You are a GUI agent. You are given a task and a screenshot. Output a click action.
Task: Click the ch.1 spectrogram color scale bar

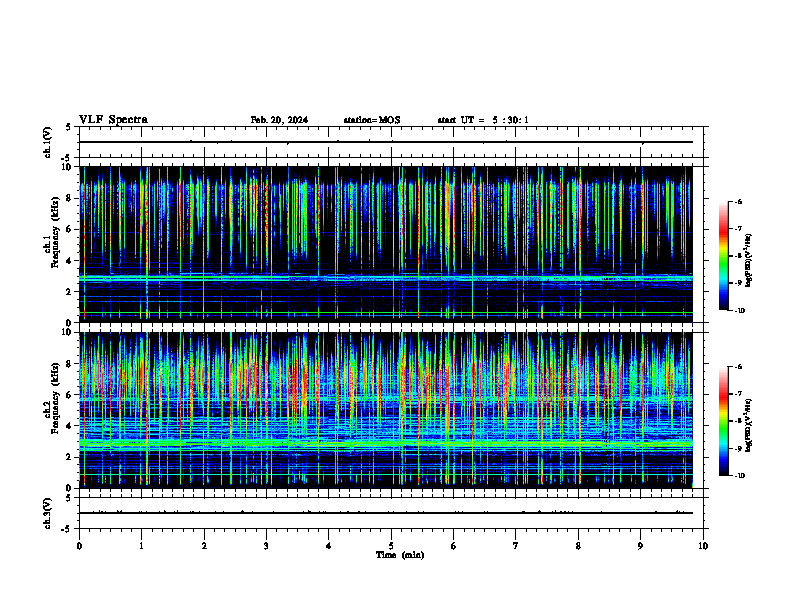[724, 256]
